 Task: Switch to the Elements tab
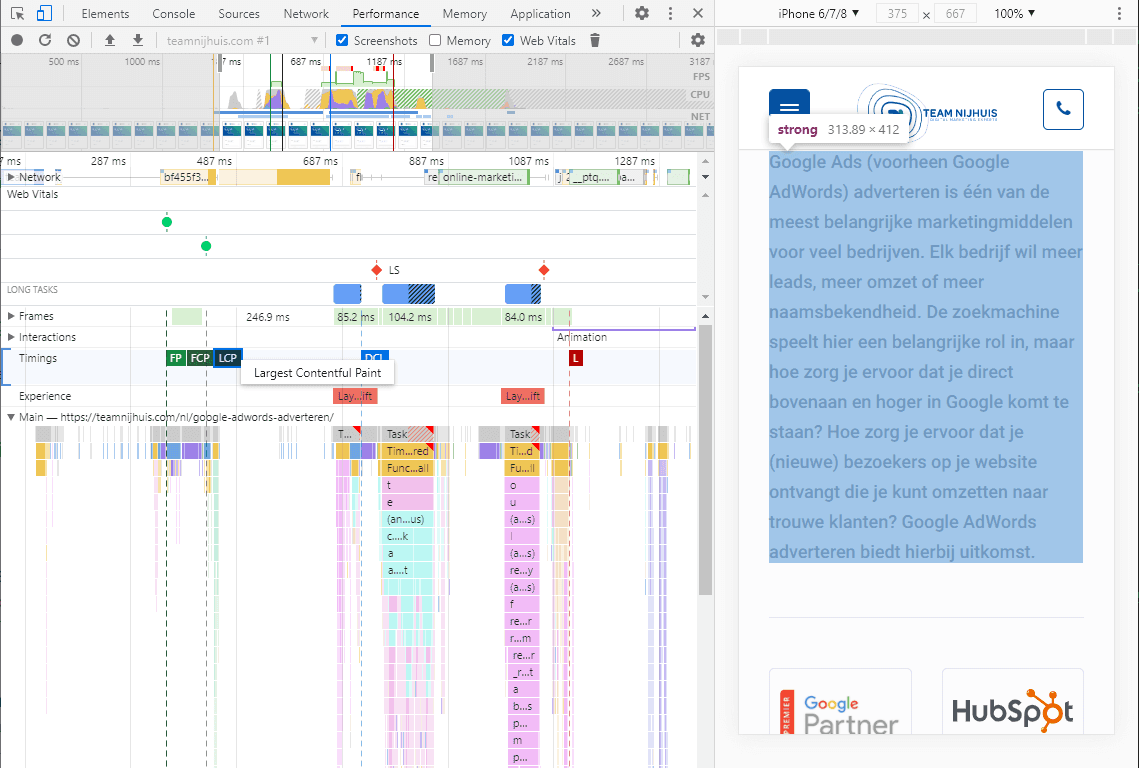pyautogui.click(x=105, y=14)
